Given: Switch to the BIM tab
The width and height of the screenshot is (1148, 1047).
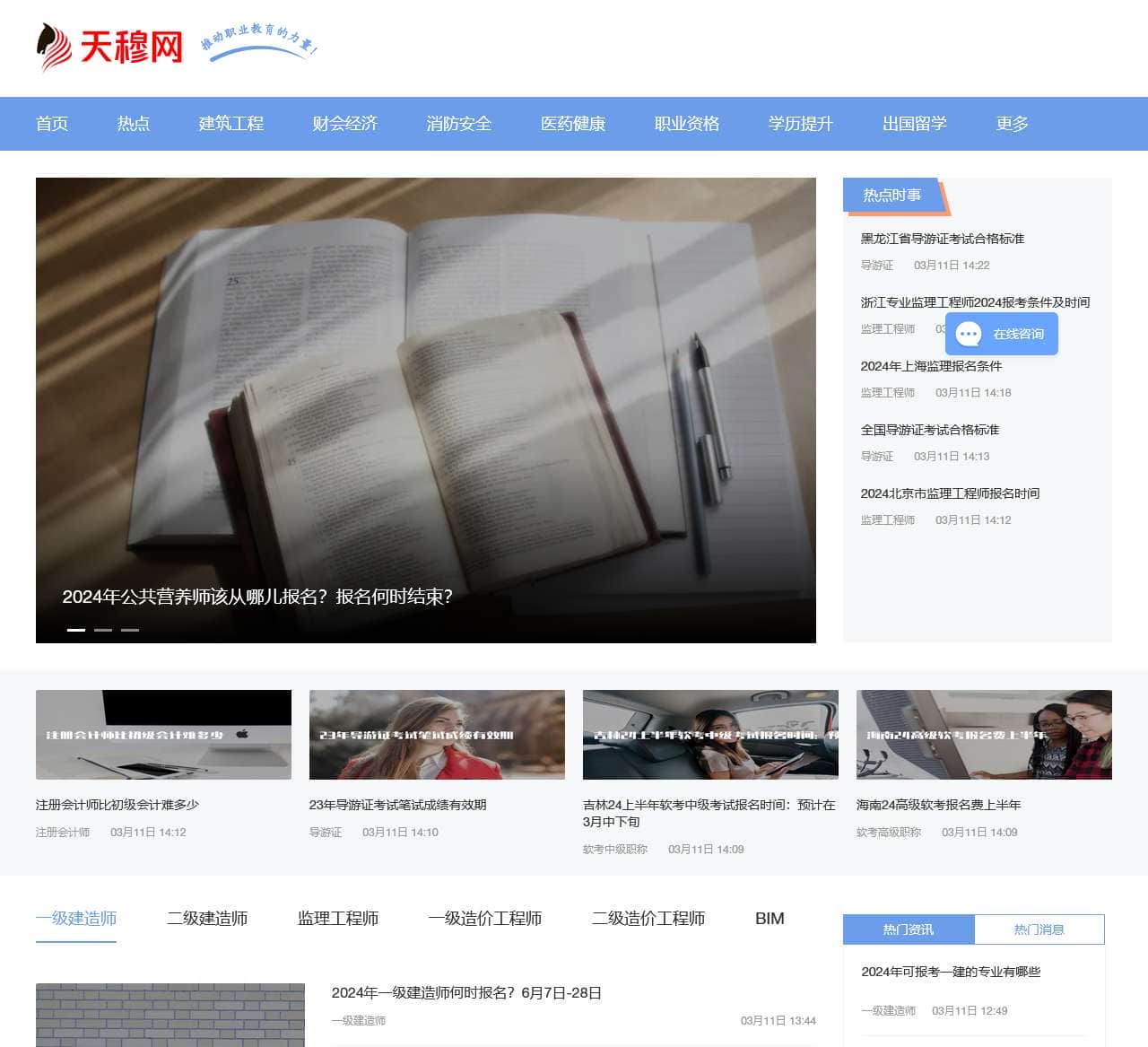Looking at the screenshot, I should 770,919.
